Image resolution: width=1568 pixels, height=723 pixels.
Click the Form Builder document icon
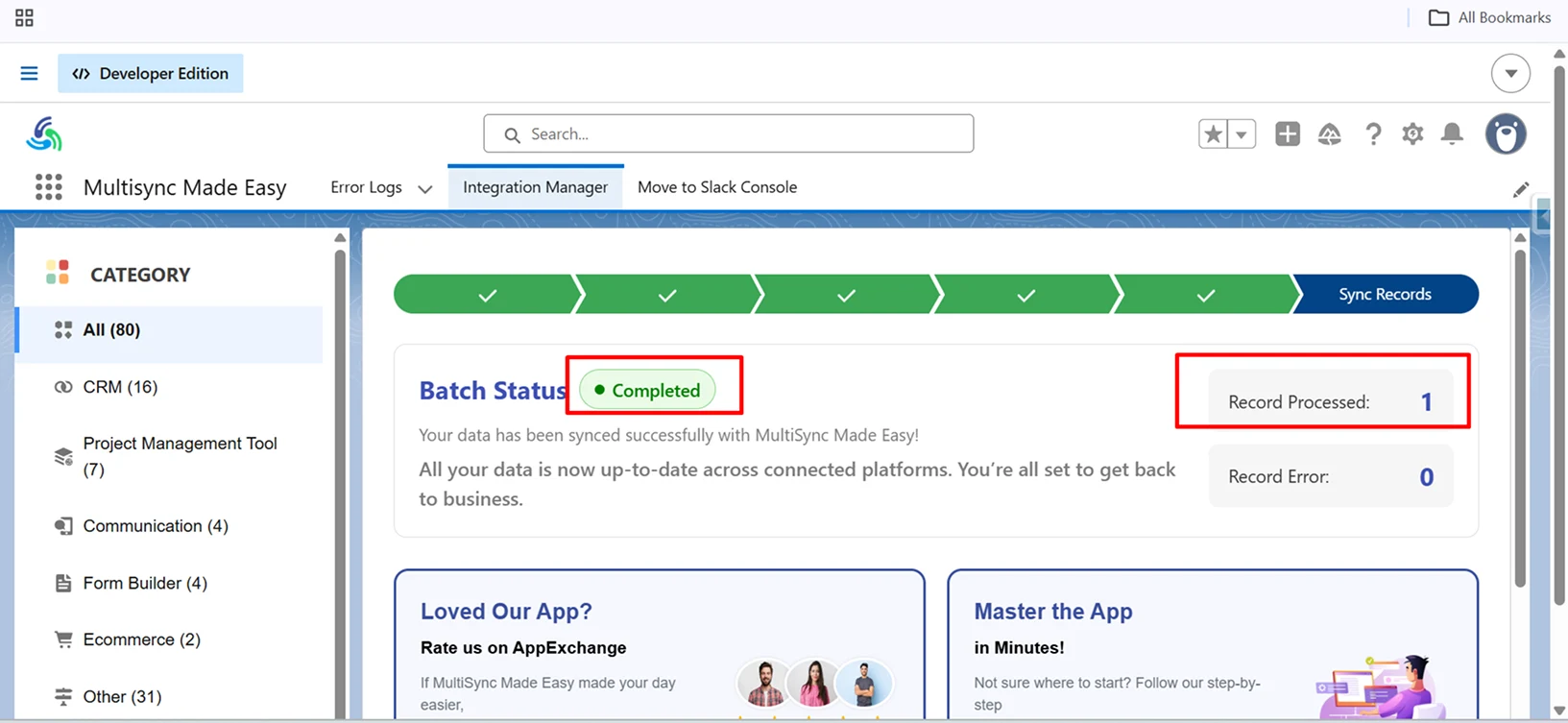point(63,583)
